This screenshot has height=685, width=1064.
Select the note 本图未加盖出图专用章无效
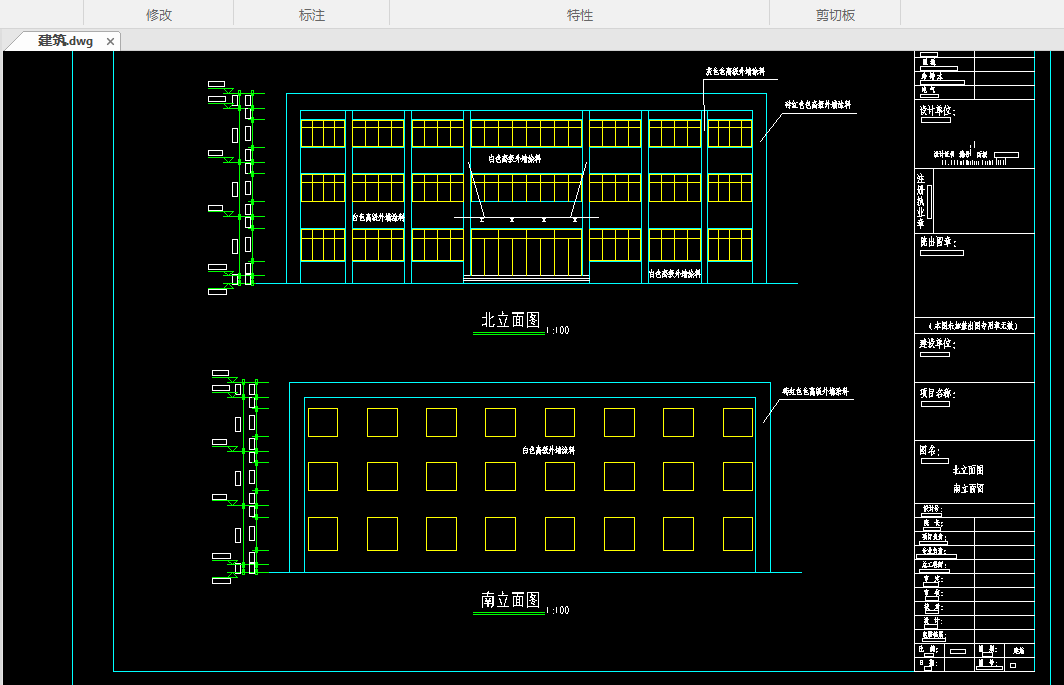tap(972, 326)
